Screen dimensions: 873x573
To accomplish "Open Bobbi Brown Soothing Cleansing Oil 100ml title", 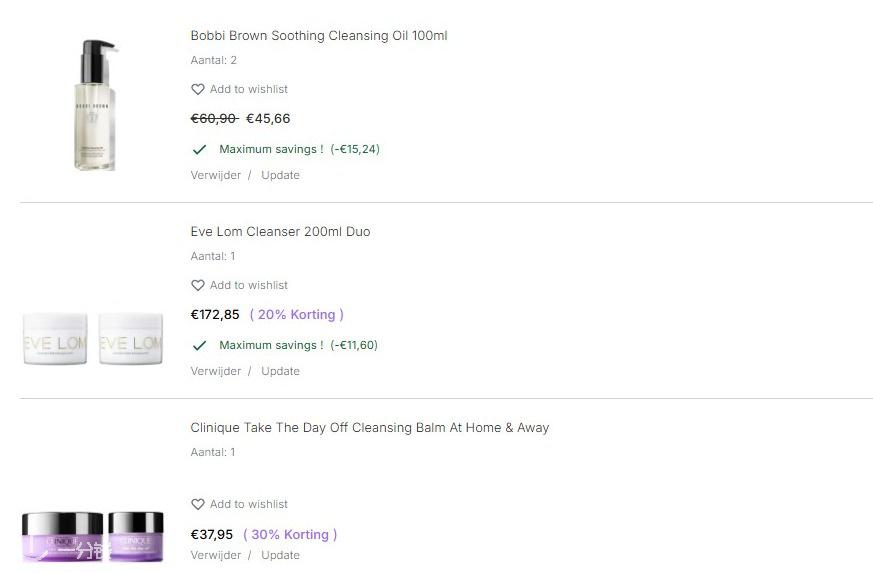I will pyautogui.click(x=319, y=36).
